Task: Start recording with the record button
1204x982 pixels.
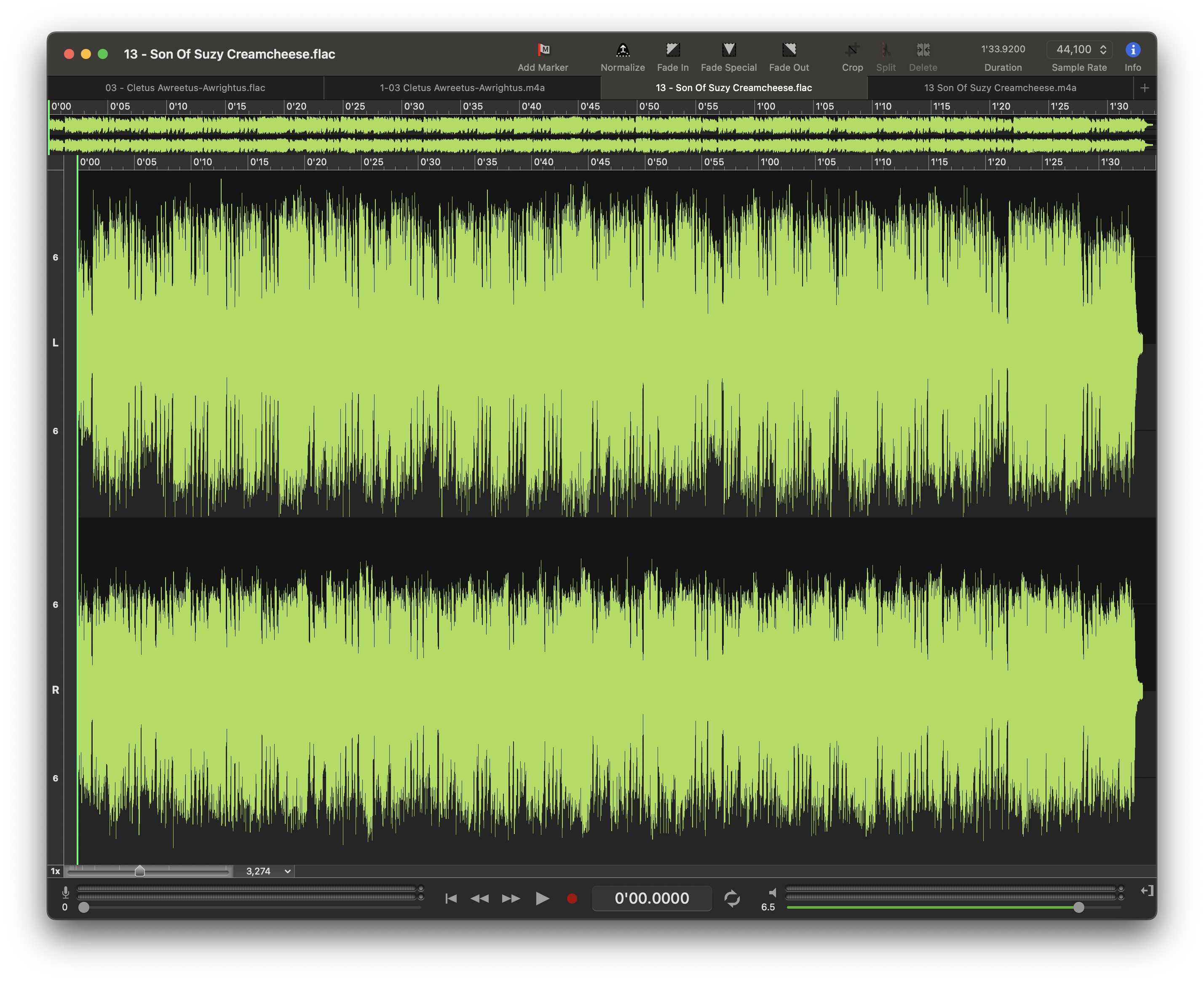Action: [x=572, y=898]
